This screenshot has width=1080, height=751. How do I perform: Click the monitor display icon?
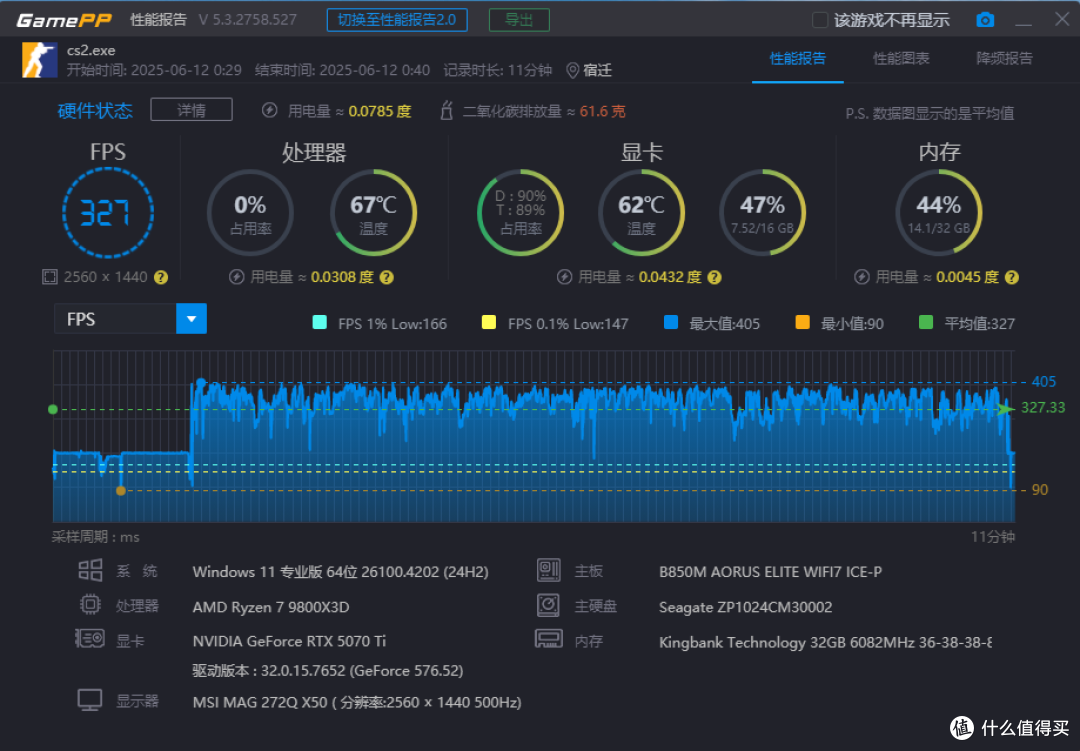click(x=90, y=700)
